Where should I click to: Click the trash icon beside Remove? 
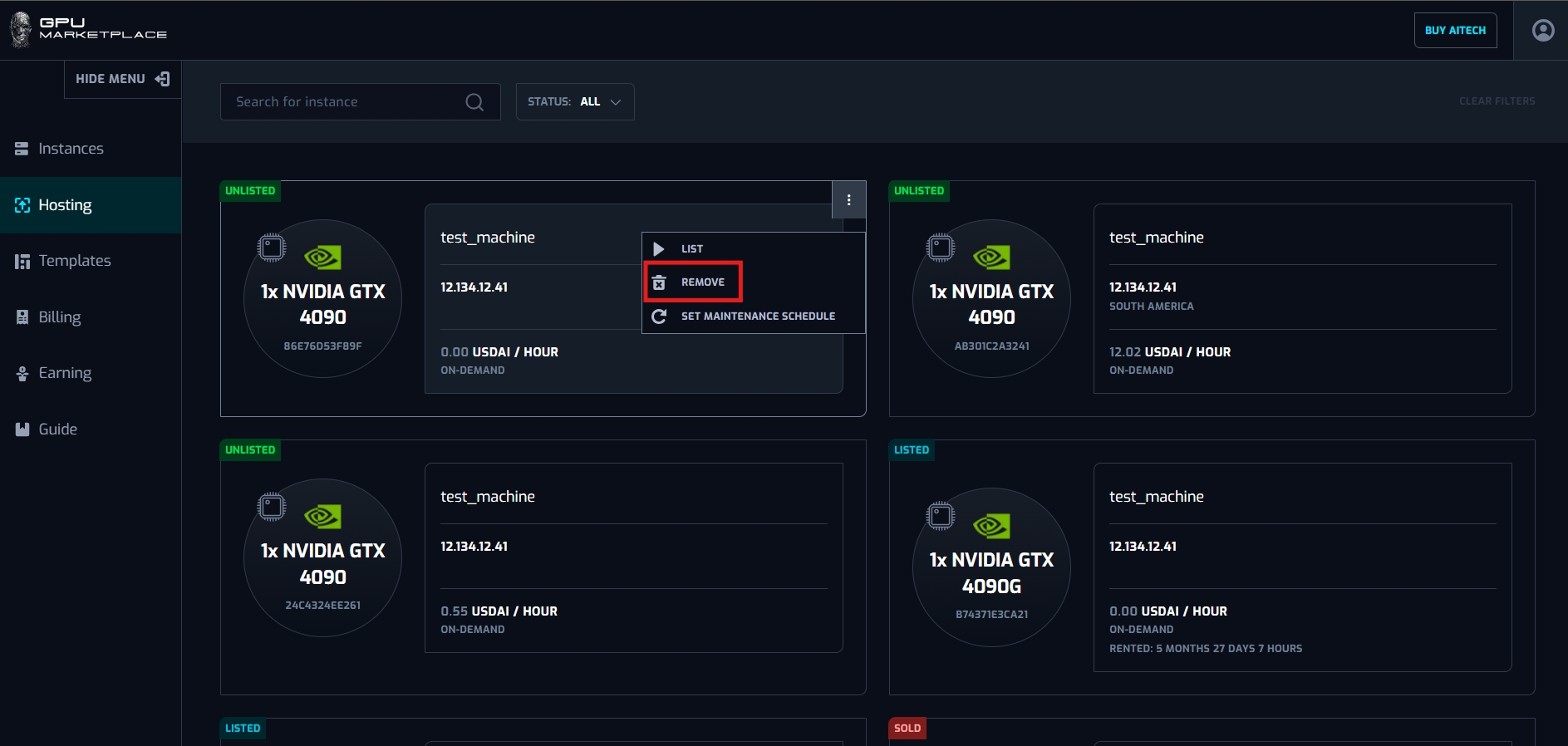click(659, 282)
